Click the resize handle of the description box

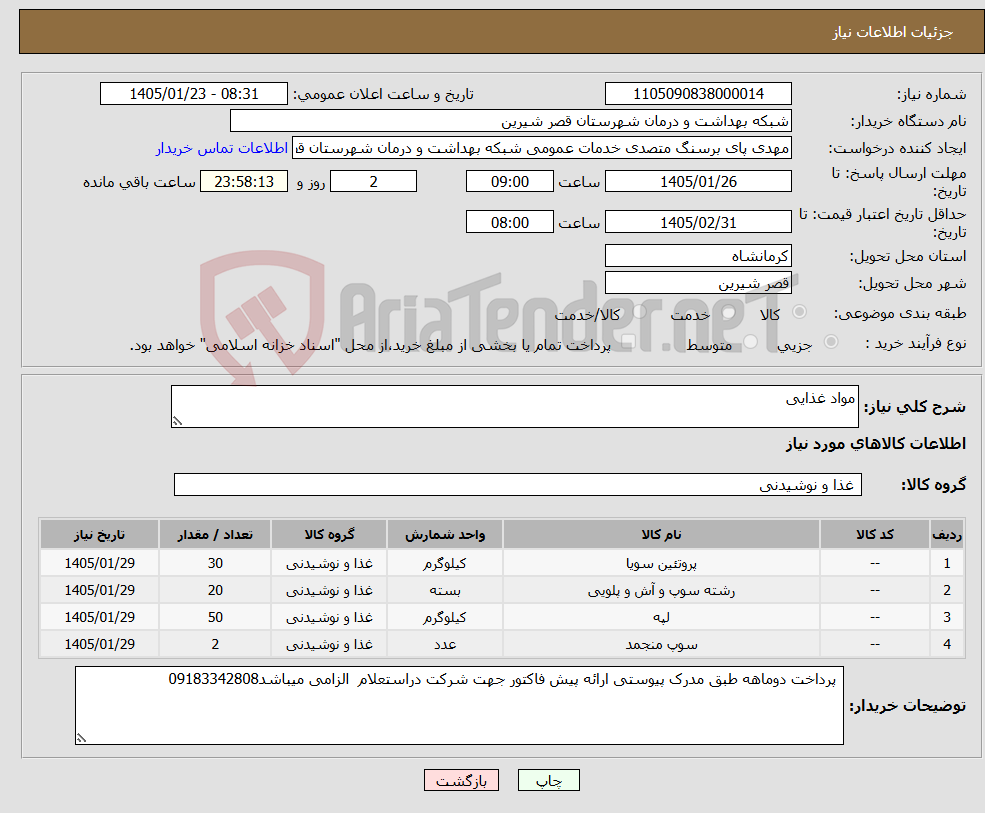[x=177, y=422]
